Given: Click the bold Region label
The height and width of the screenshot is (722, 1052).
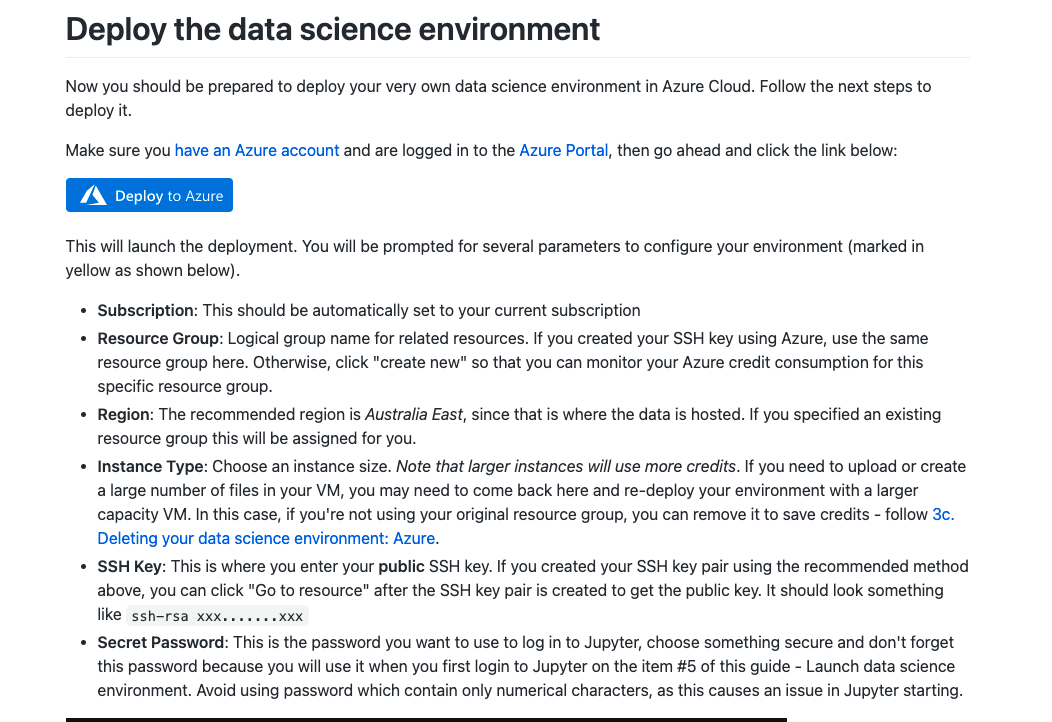Looking at the screenshot, I should 122,414.
